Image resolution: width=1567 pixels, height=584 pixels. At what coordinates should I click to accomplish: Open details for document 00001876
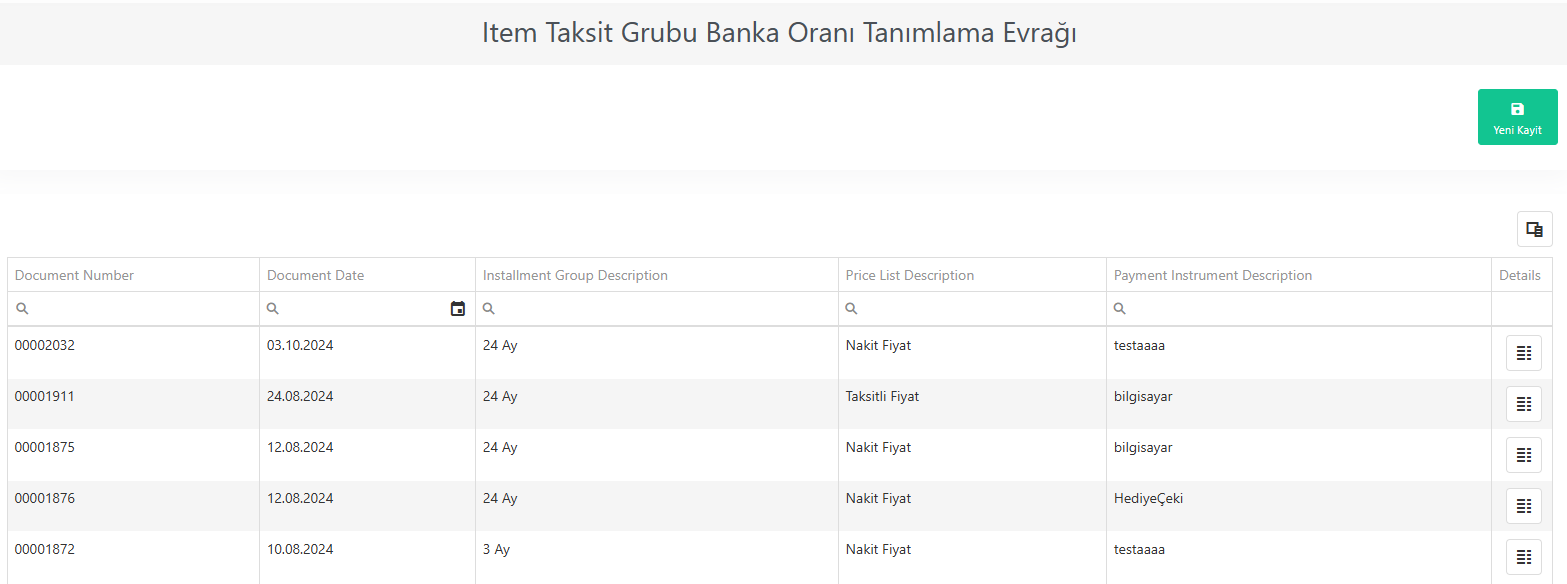[1523, 505]
